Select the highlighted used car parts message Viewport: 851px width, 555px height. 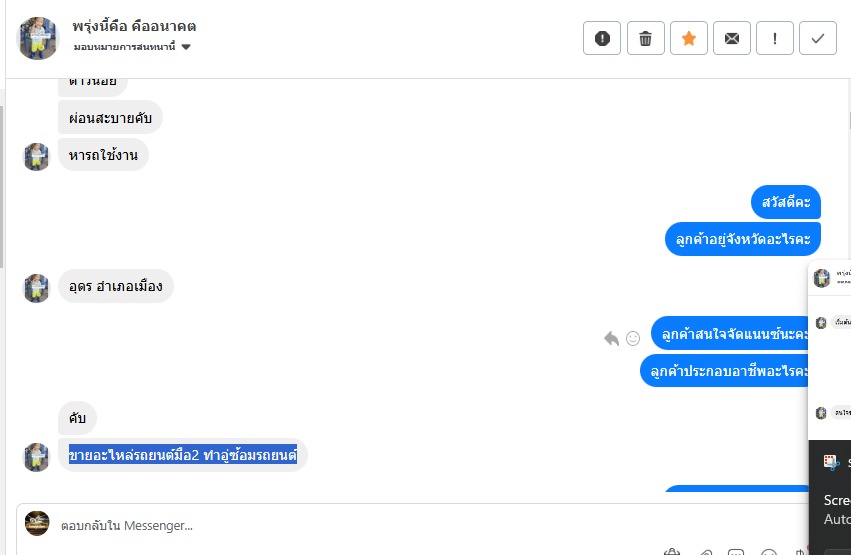click(182, 455)
